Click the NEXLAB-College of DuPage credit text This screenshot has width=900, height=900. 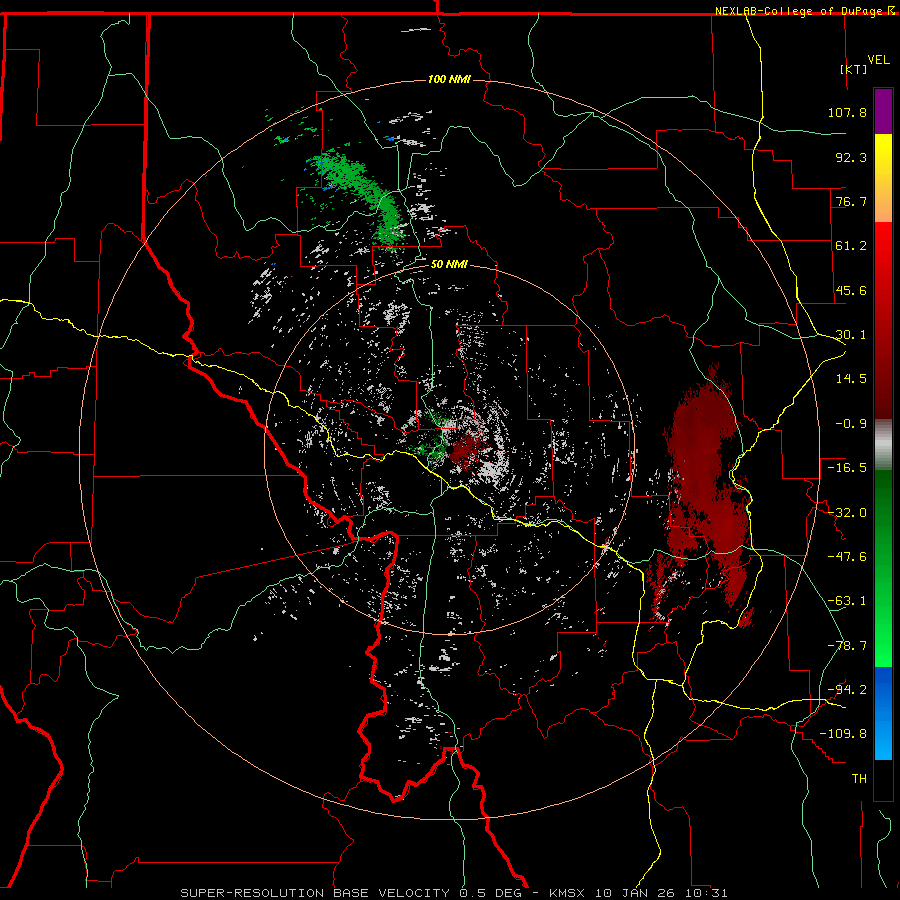click(798, 11)
